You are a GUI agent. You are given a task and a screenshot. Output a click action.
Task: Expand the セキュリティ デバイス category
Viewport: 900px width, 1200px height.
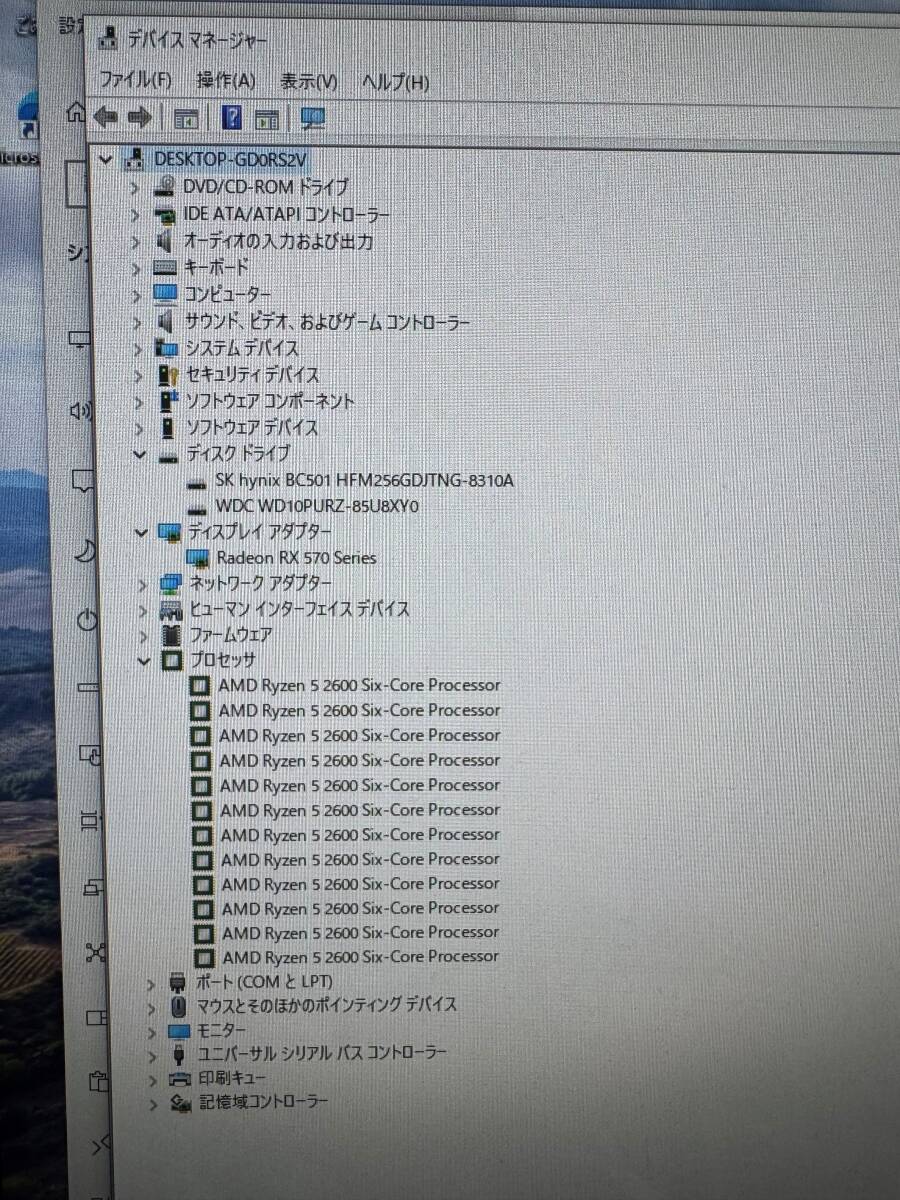click(138, 375)
